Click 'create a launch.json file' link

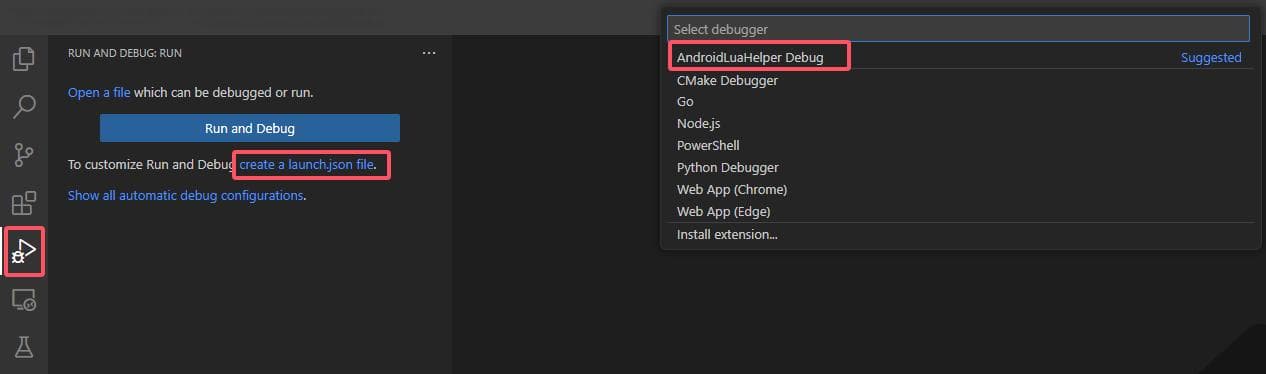pyautogui.click(x=307, y=164)
